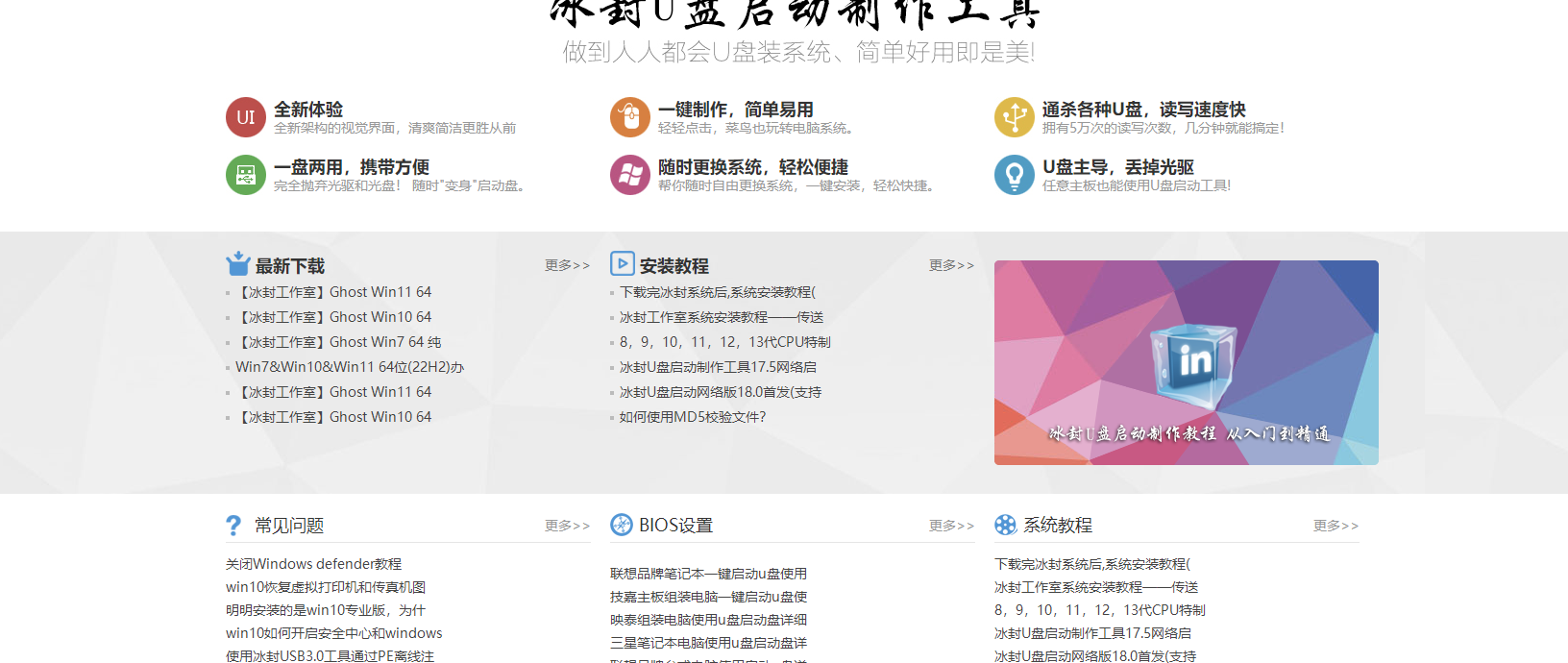The height and width of the screenshot is (663, 1568).
Task: Open the 冰封U盘启动制作教程 banner image
Action: (1187, 362)
